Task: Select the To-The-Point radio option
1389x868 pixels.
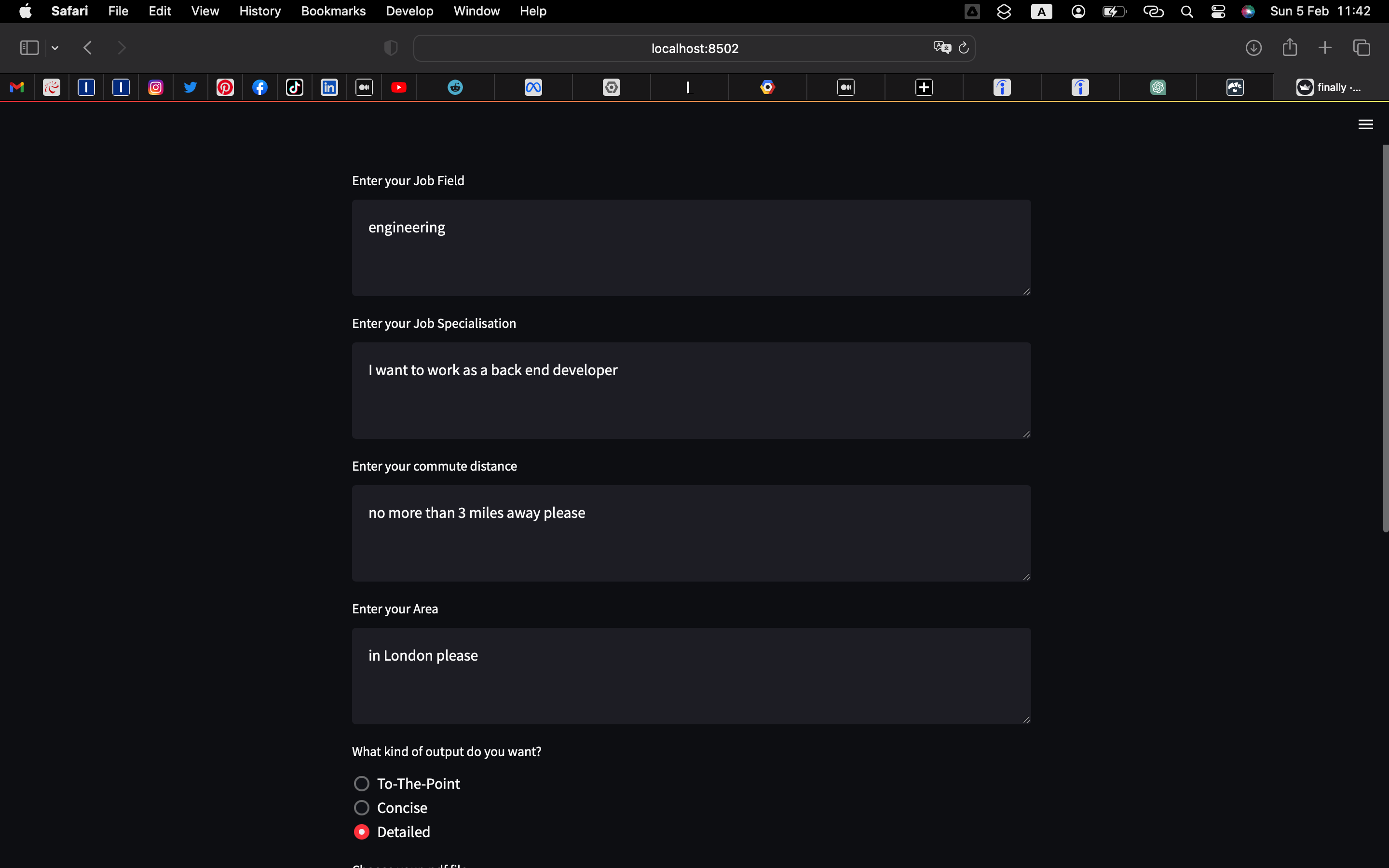Action: [362, 784]
